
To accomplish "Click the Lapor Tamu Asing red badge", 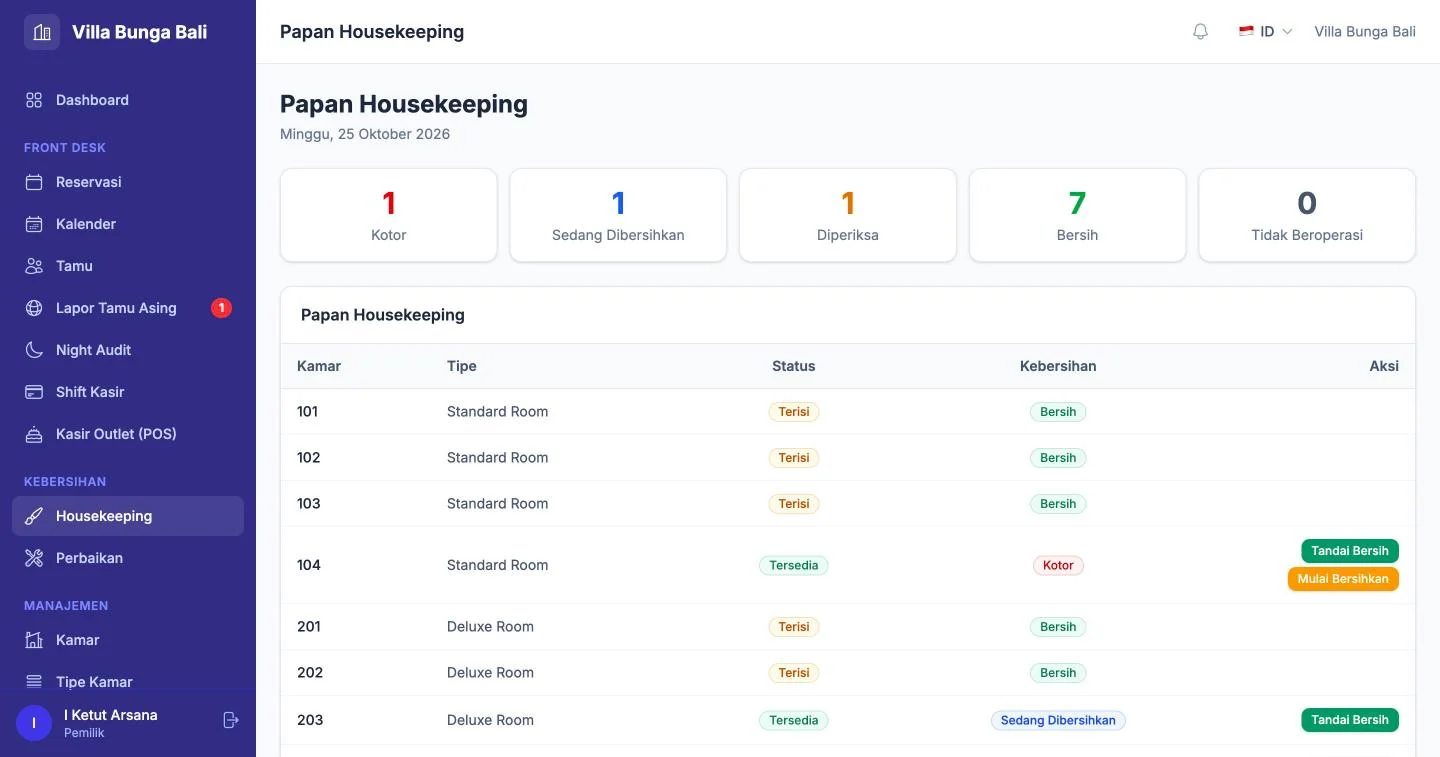I will point(221,308).
